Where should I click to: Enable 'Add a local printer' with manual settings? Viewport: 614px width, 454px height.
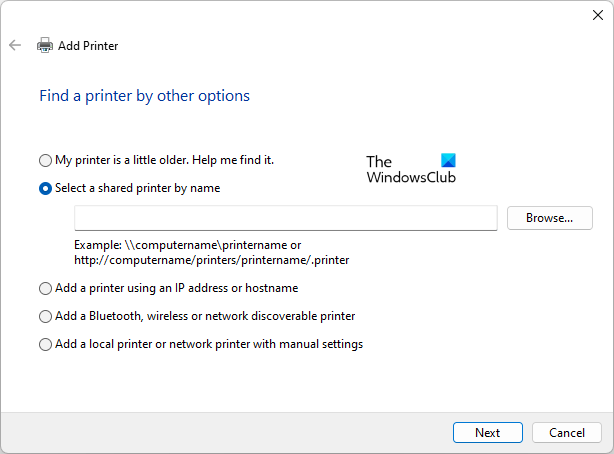(45, 344)
